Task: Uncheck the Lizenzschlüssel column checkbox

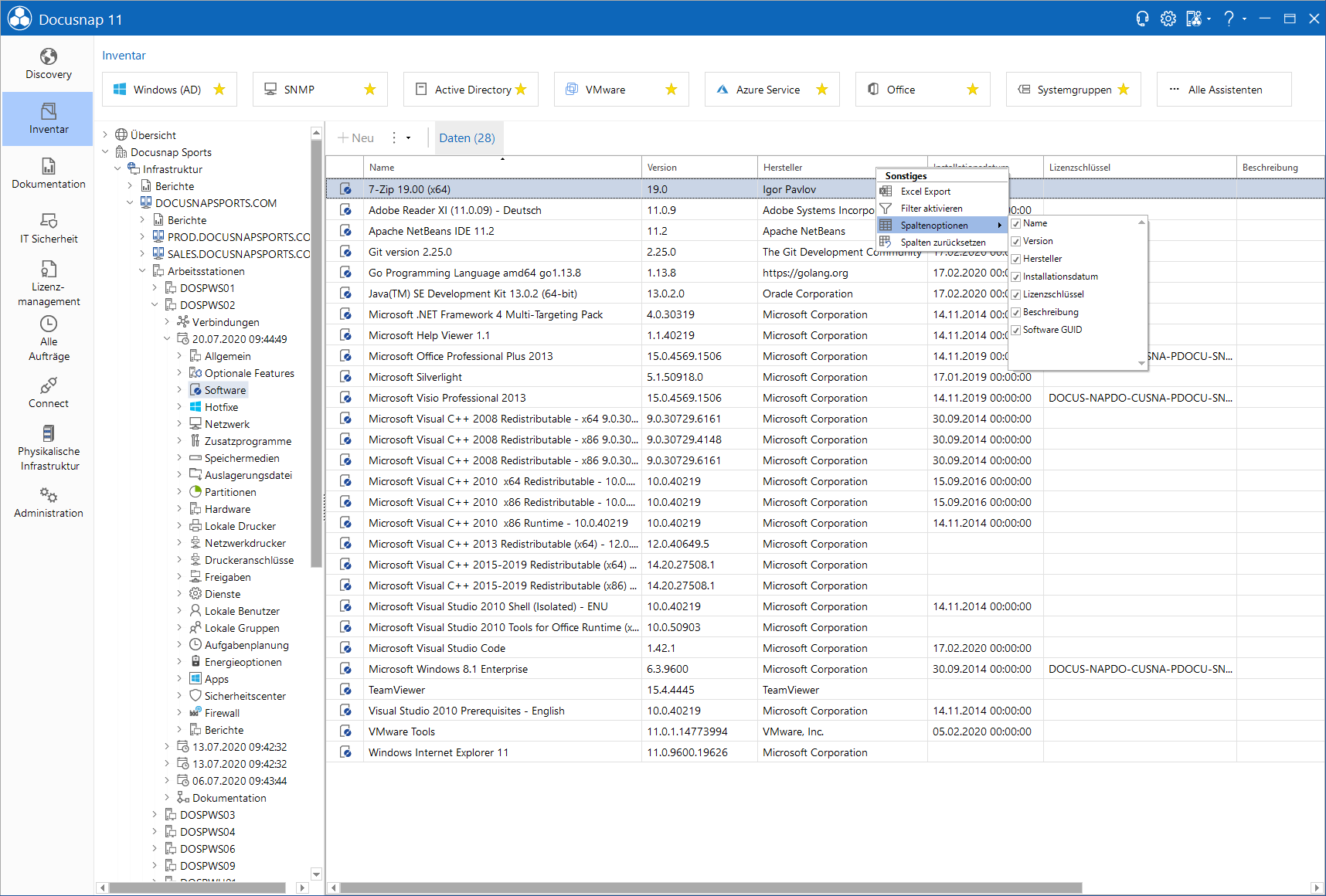Action: coord(1016,295)
